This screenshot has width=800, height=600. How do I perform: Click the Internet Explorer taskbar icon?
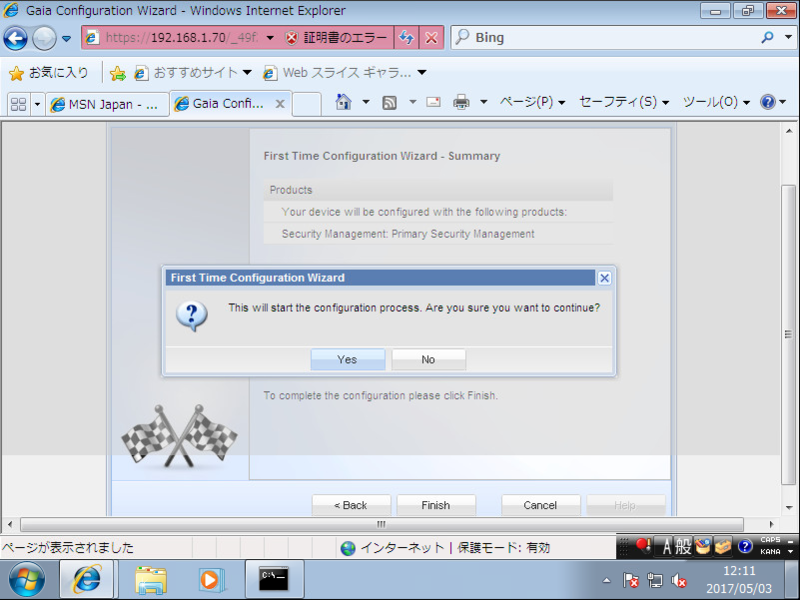(87, 580)
